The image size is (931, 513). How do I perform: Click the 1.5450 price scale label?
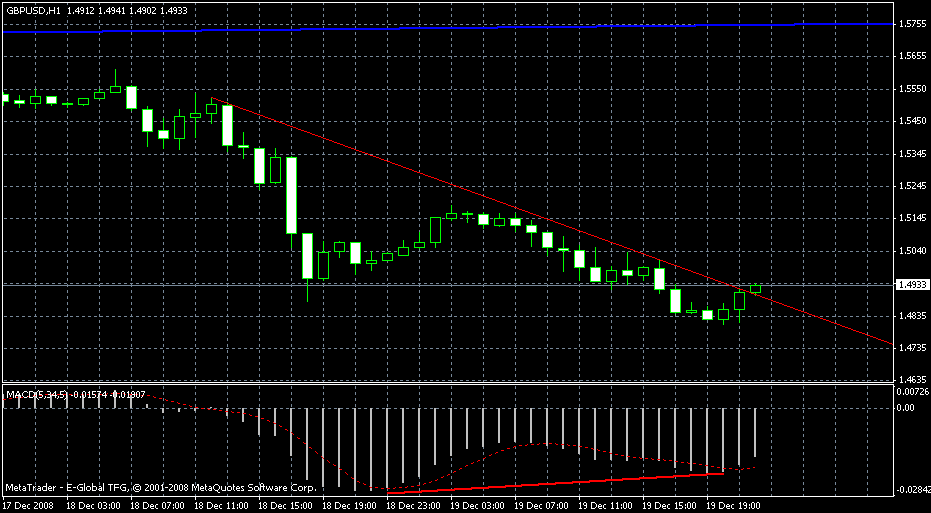(914, 121)
